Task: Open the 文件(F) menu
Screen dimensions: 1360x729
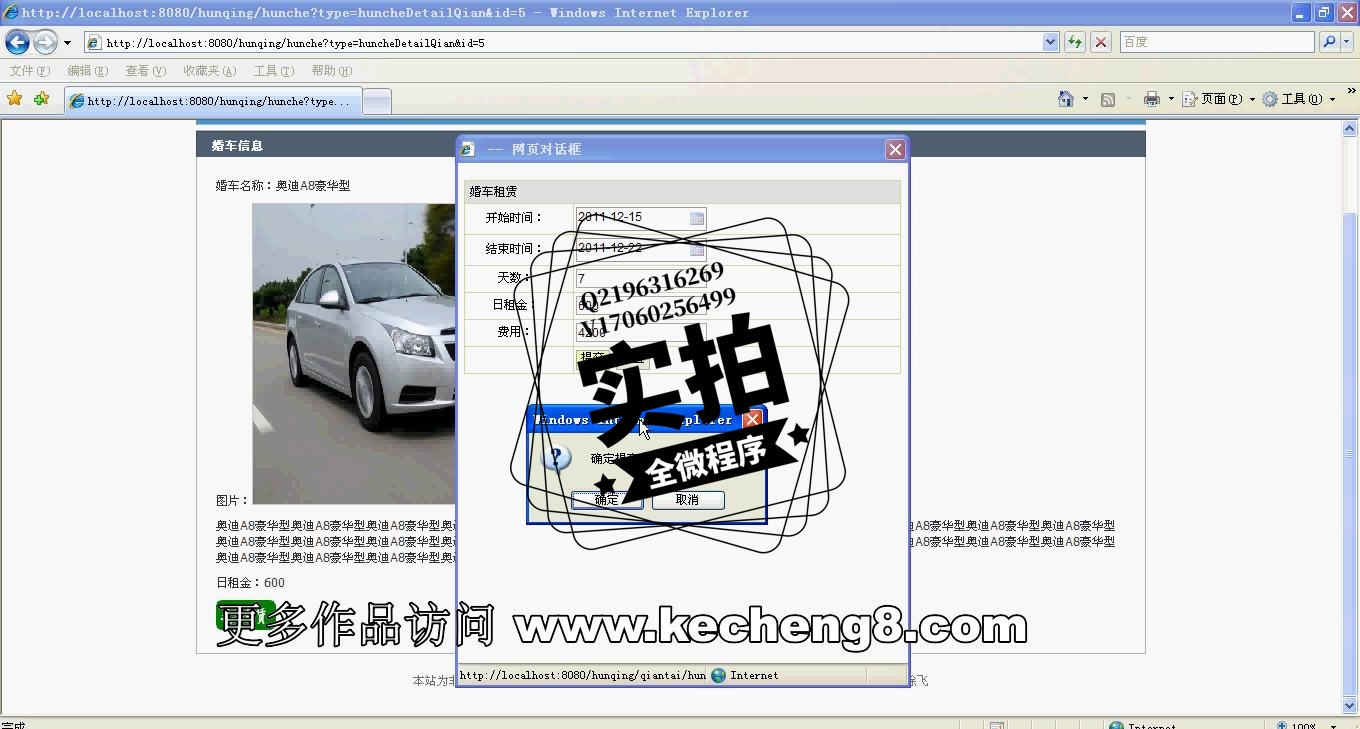Action: tap(29, 71)
